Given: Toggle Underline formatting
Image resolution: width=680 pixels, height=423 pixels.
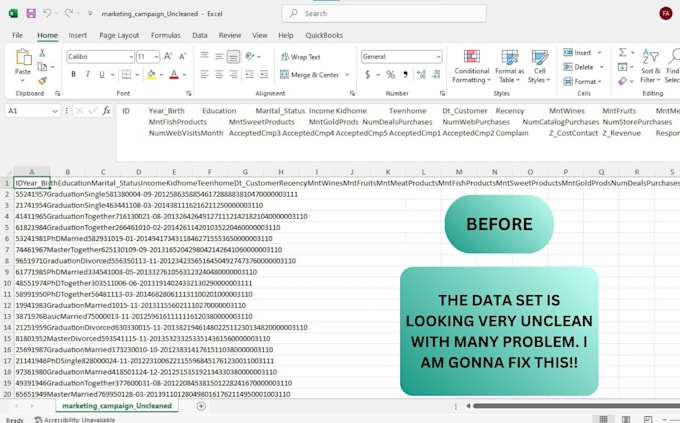Looking at the screenshot, I should pos(102,75).
